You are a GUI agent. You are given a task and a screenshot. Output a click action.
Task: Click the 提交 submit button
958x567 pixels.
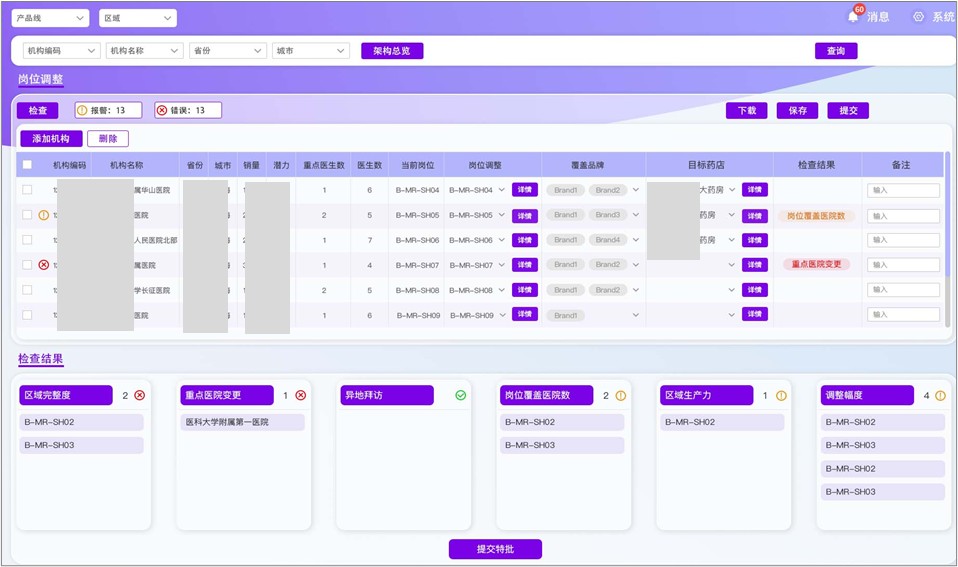click(x=848, y=111)
